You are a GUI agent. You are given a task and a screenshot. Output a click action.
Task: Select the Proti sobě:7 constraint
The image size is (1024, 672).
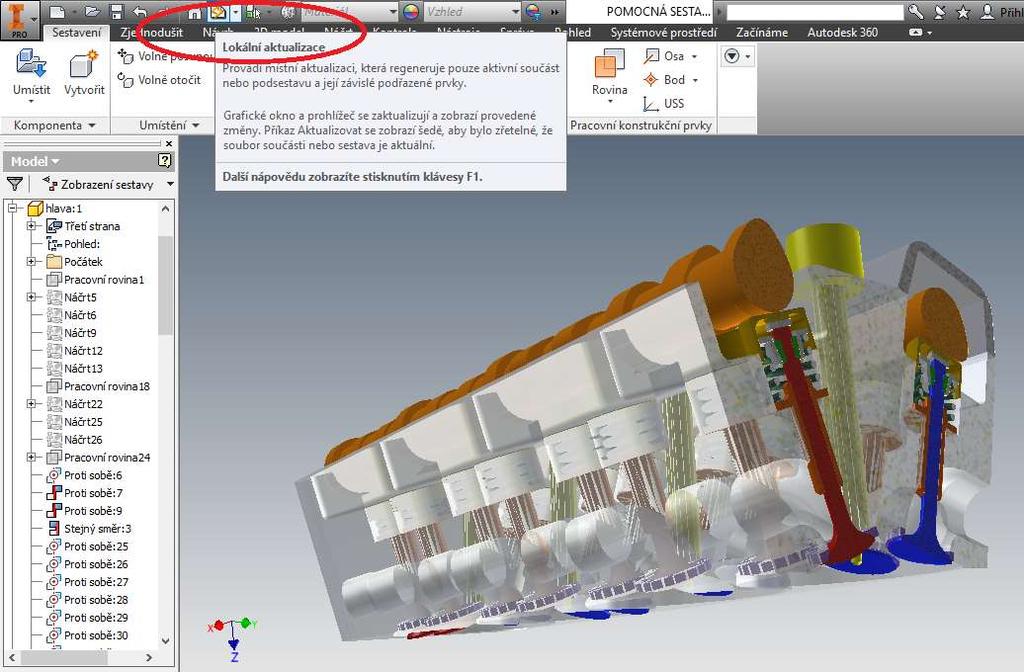84,493
